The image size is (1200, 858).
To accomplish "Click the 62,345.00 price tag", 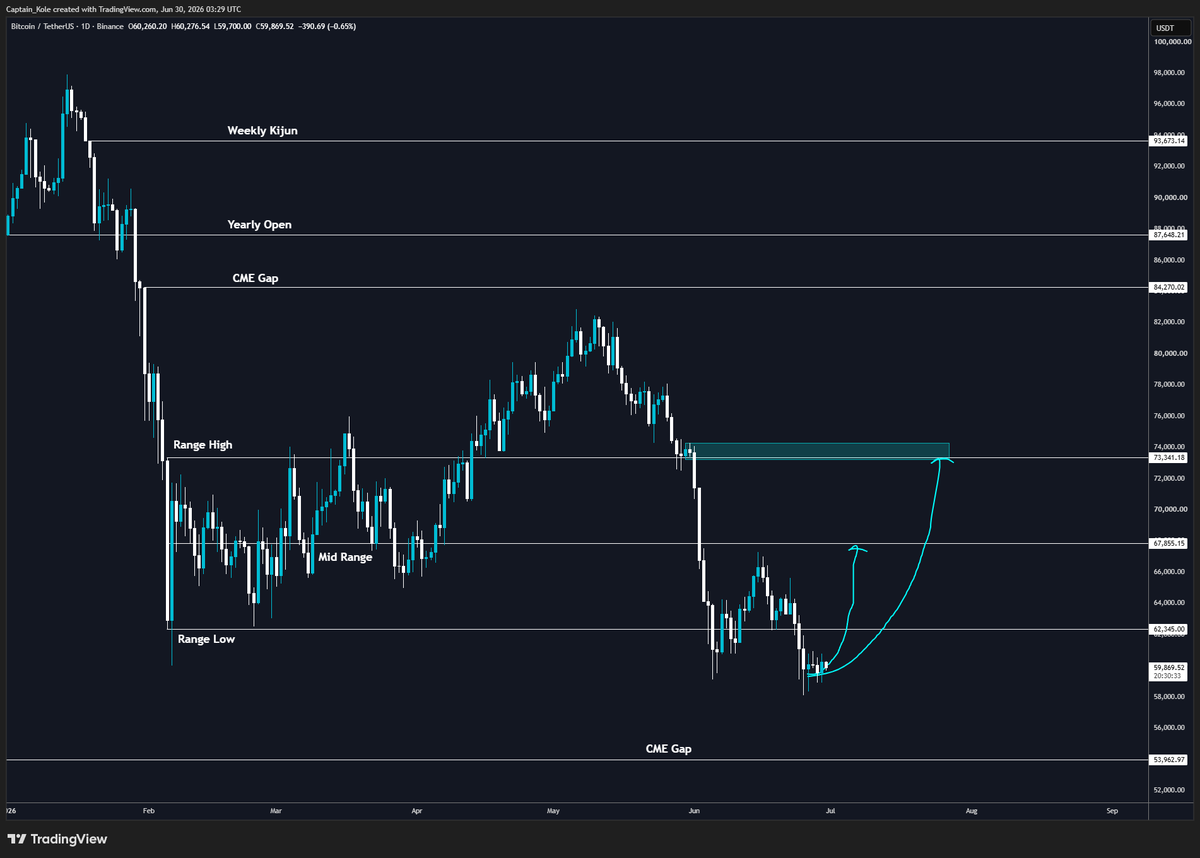I will [1168, 630].
